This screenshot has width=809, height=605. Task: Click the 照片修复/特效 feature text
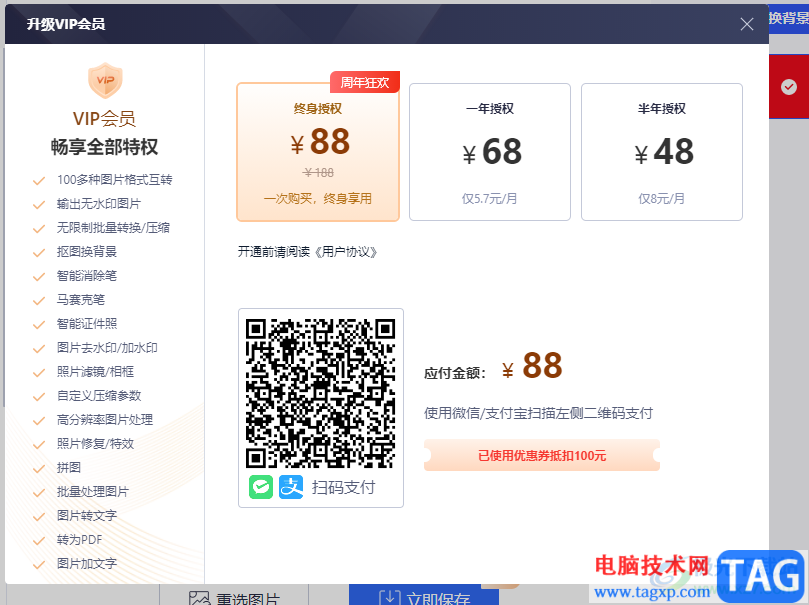pos(95,444)
